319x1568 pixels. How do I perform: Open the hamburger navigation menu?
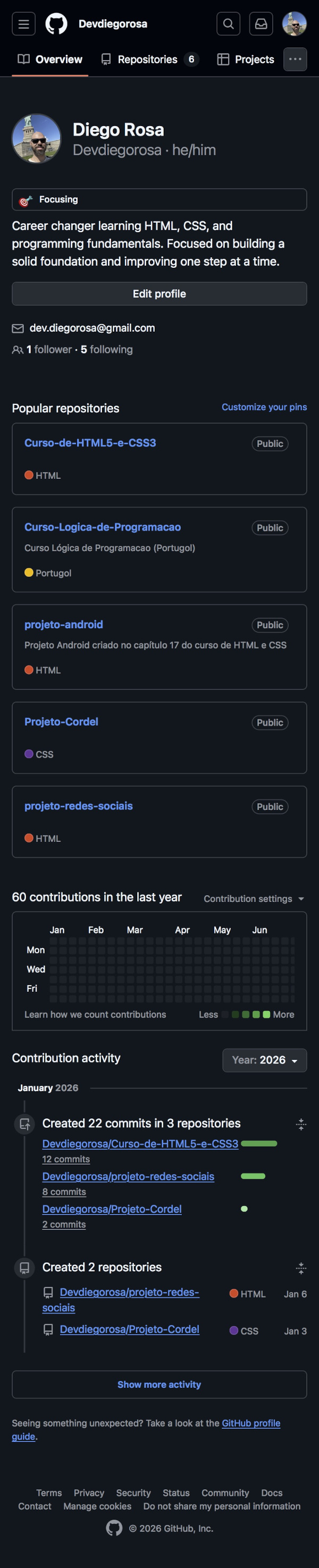(x=23, y=24)
